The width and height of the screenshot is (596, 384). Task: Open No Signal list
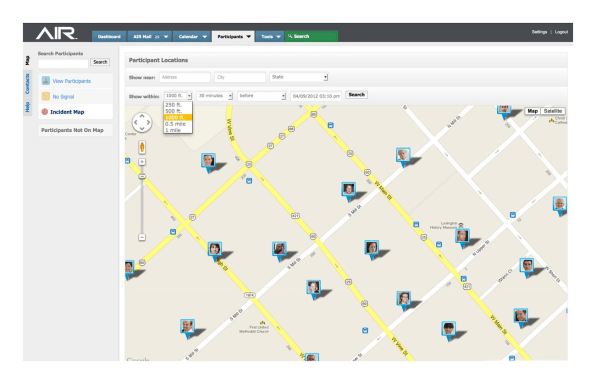coord(63,97)
